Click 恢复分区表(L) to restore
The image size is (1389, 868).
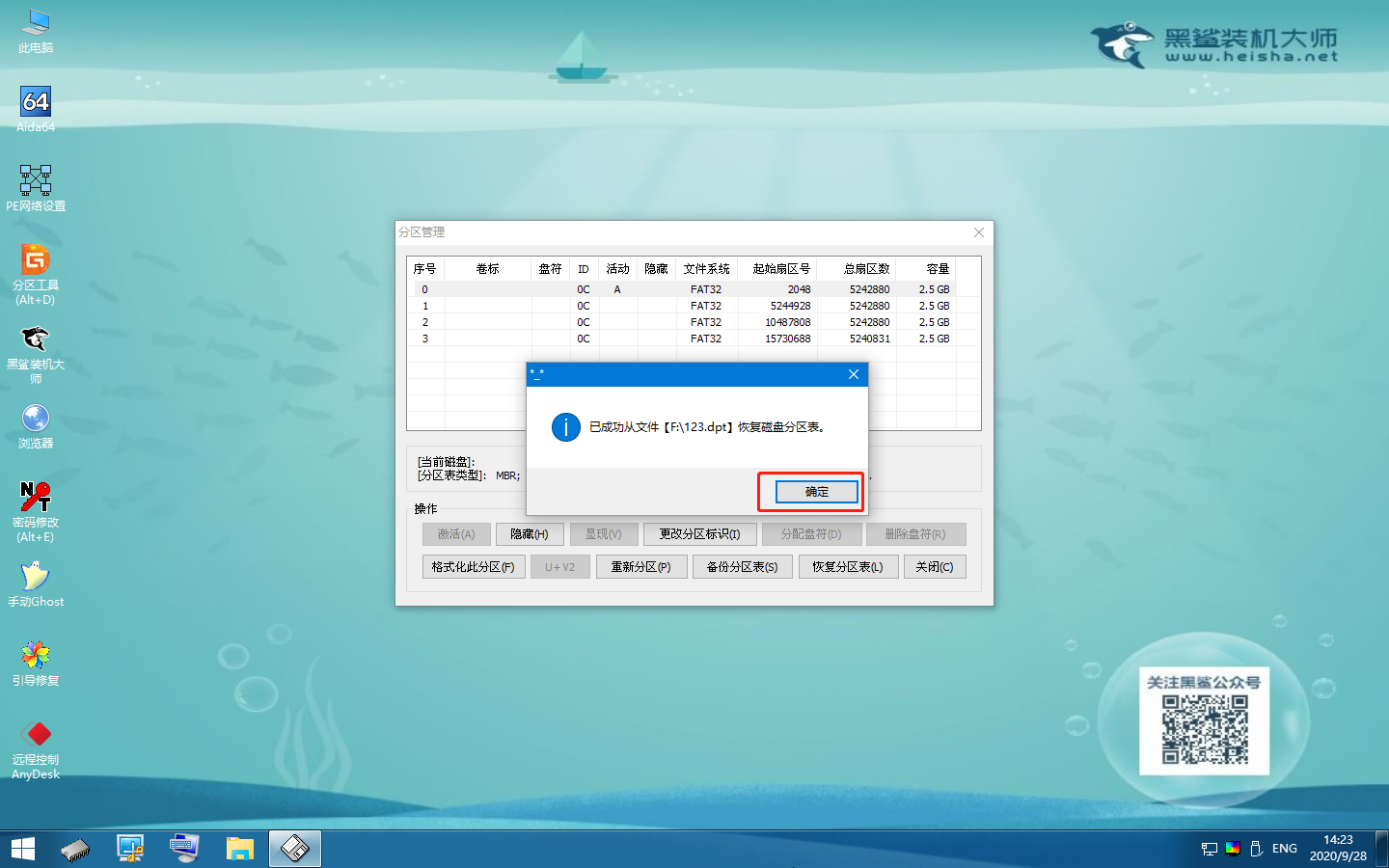click(848, 566)
